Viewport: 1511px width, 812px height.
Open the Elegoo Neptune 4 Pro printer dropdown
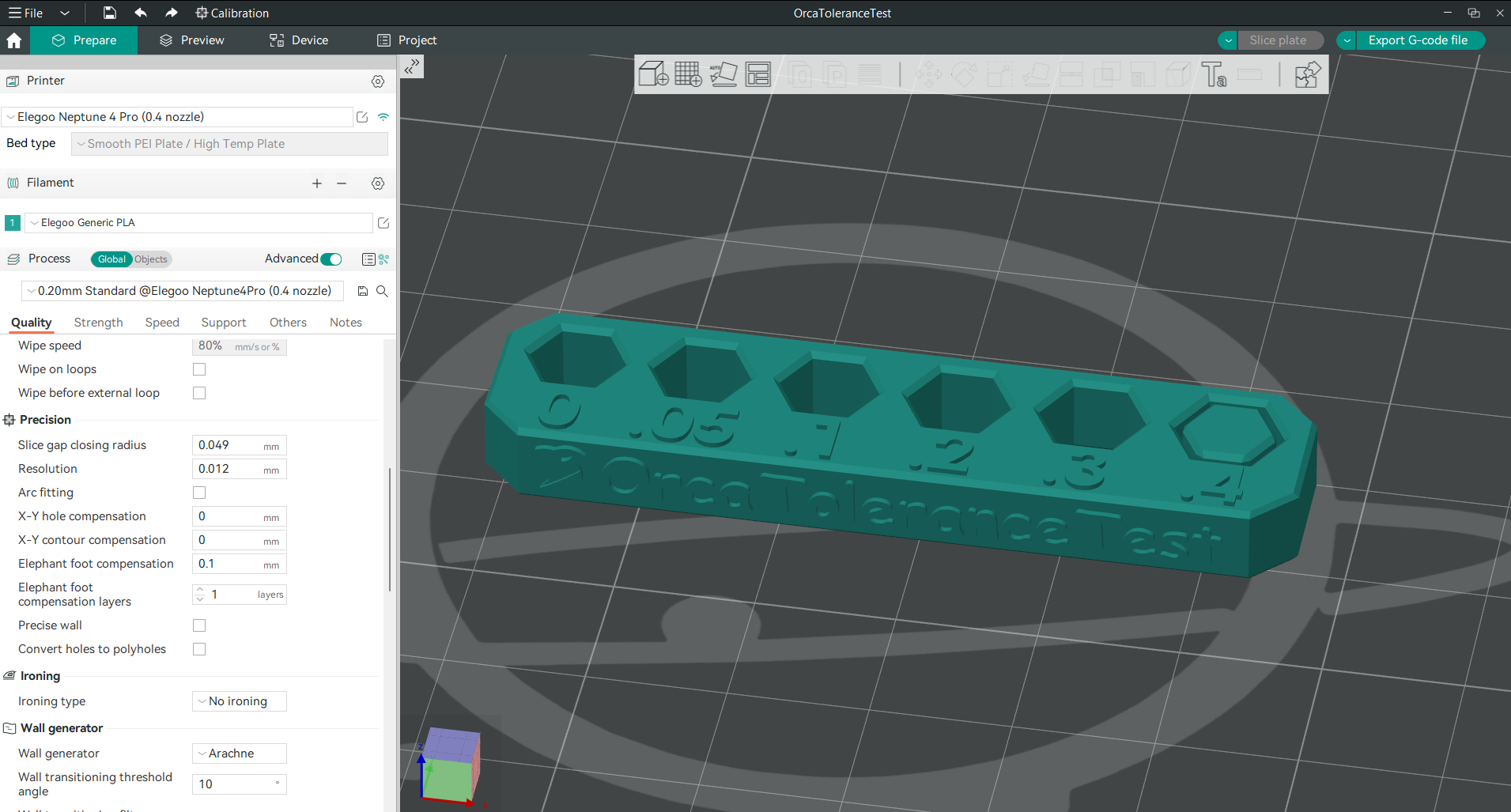(x=177, y=117)
